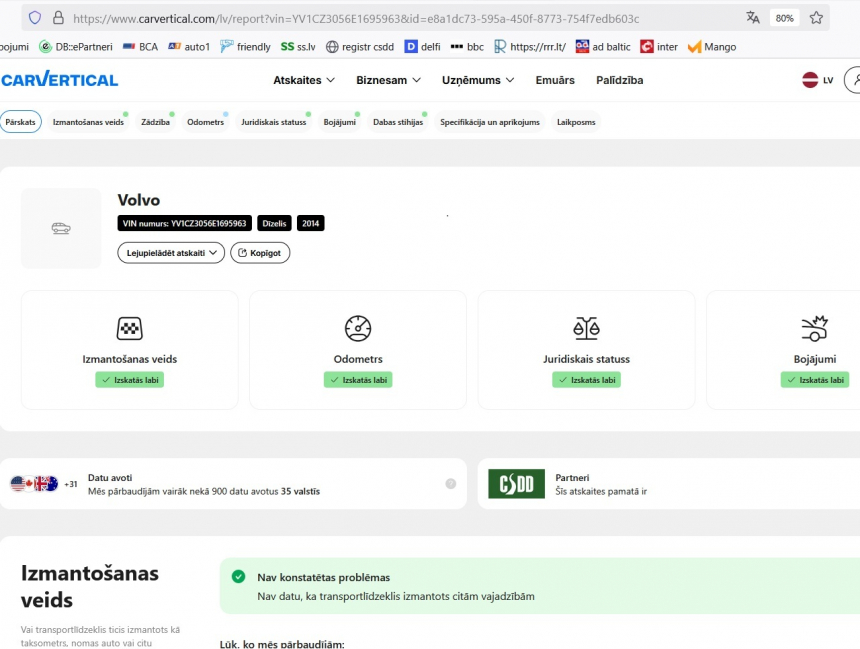Click the Datu avoti label

click(x=110, y=478)
